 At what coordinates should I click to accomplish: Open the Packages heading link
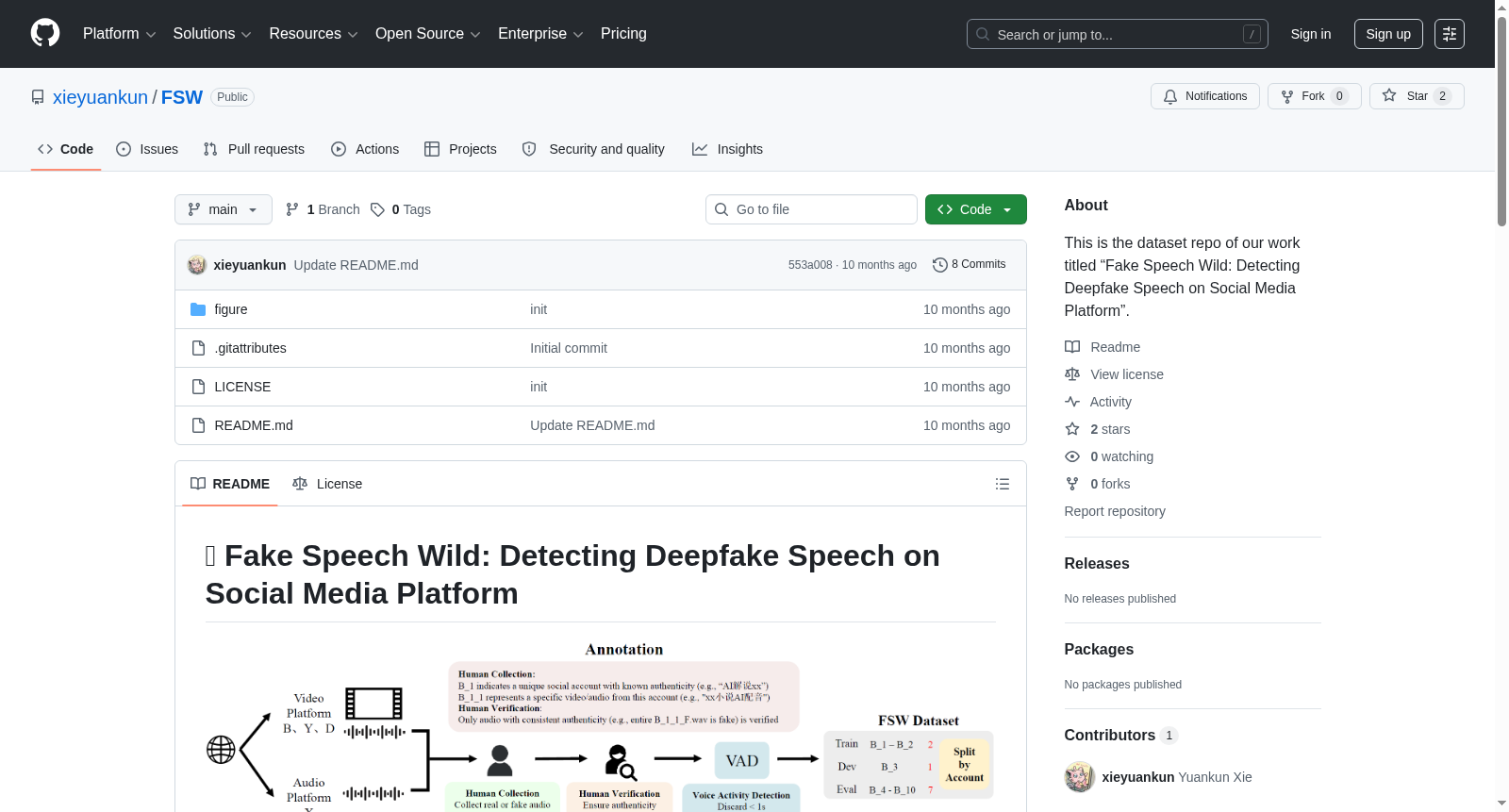[x=1099, y=650]
